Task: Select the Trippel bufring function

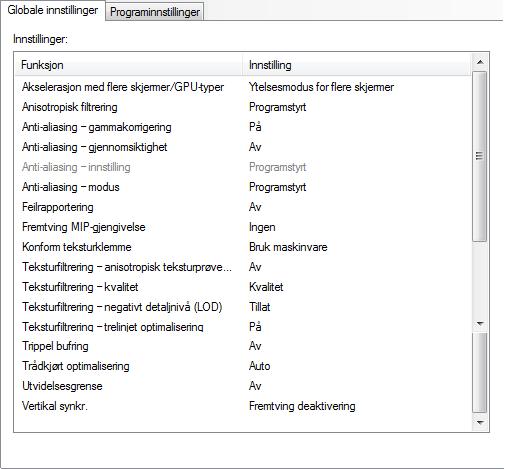Action: tap(55, 346)
